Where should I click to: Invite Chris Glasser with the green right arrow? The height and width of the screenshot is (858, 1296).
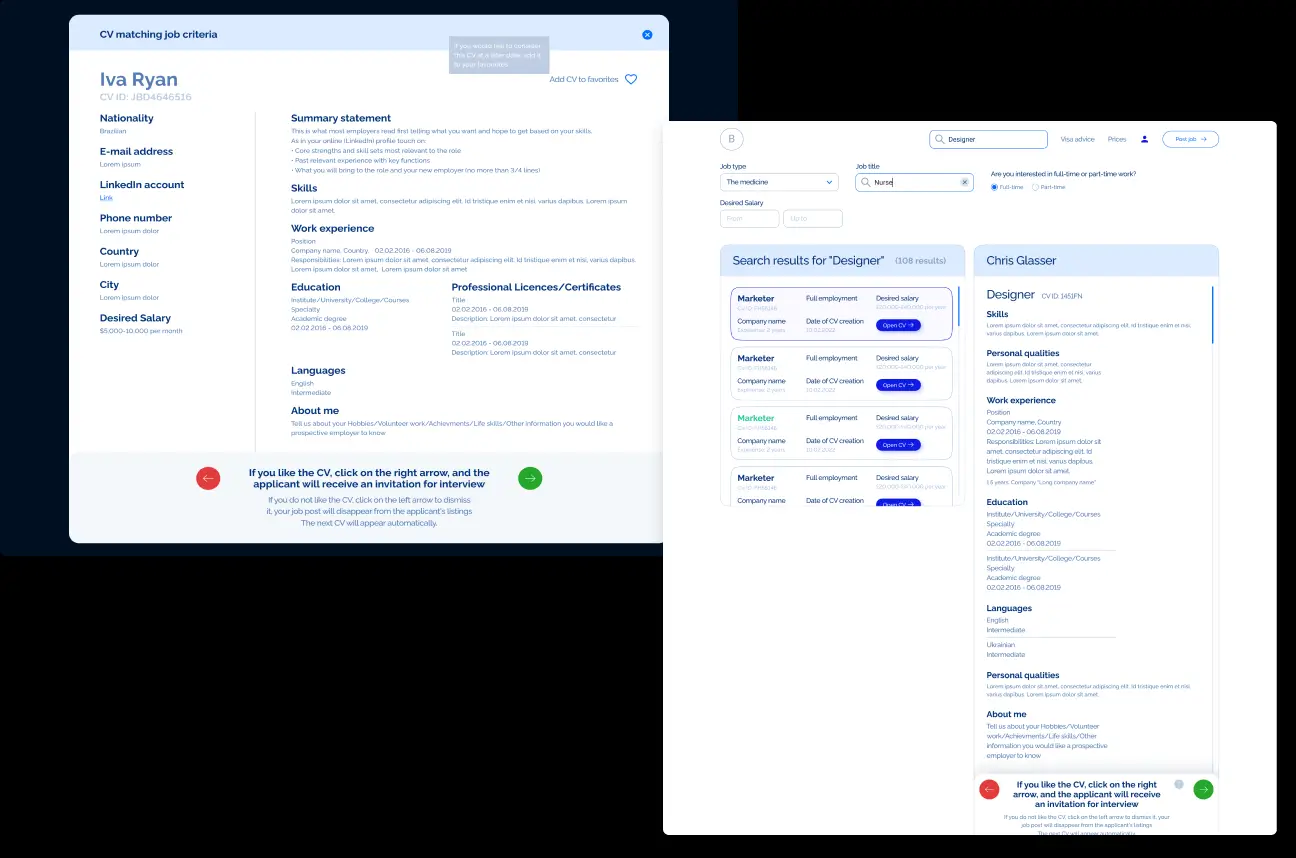(1203, 789)
